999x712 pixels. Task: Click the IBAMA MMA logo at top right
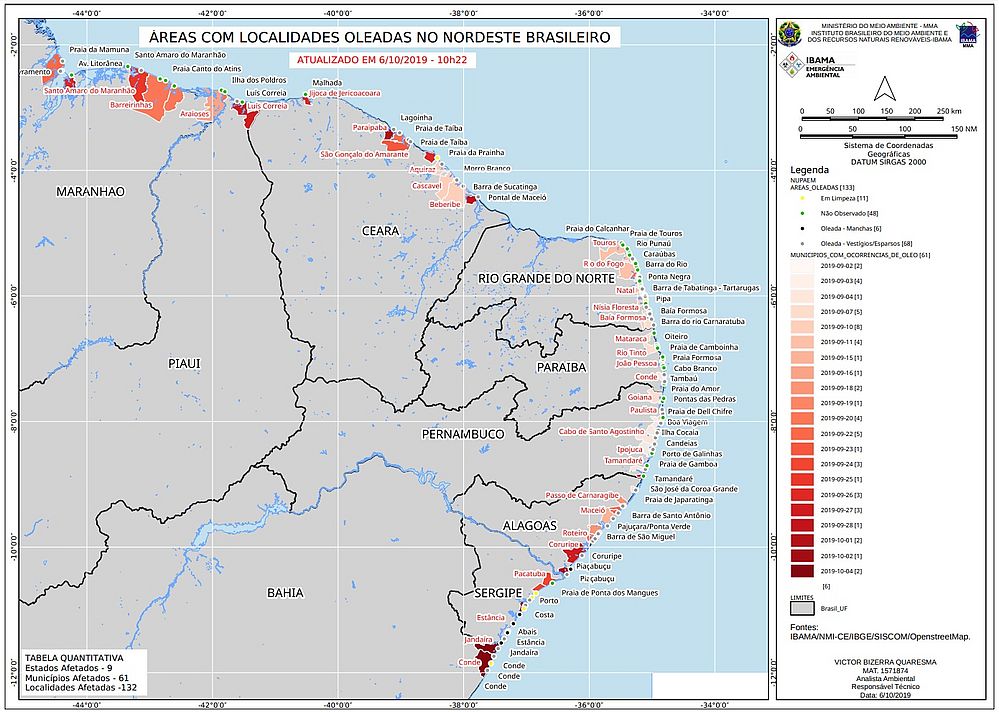click(968, 34)
